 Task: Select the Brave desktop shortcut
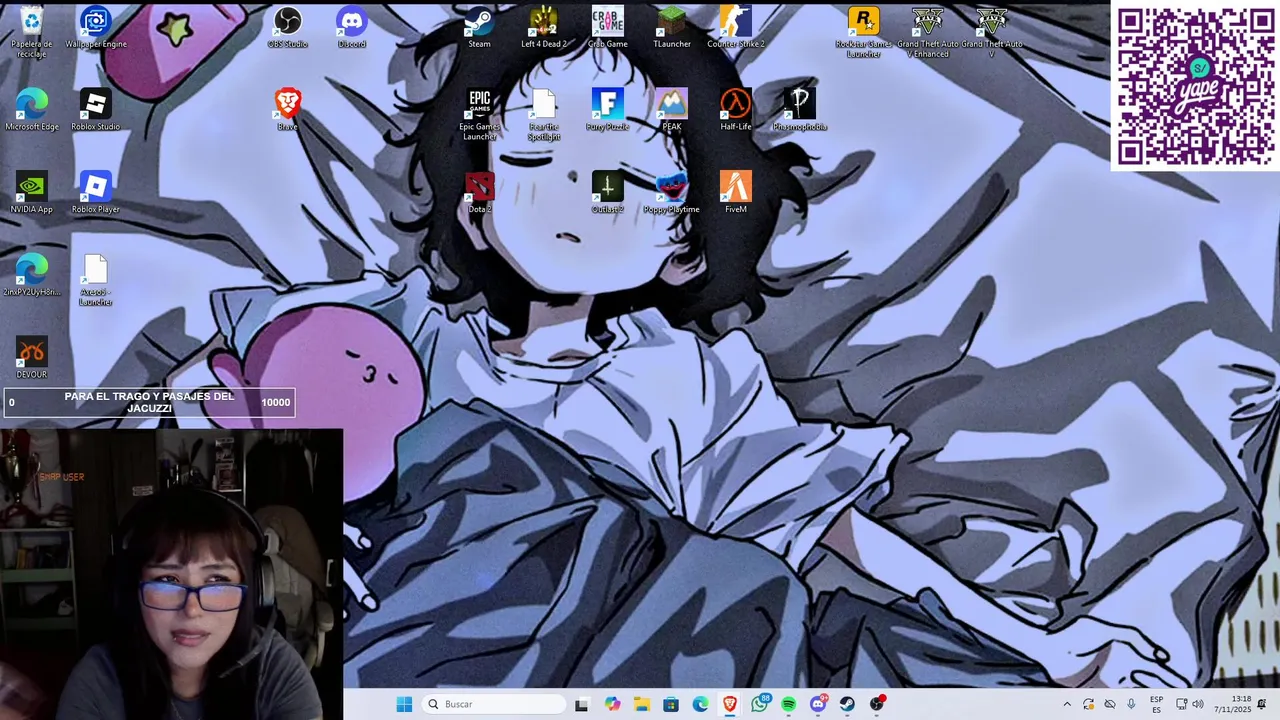click(x=288, y=110)
